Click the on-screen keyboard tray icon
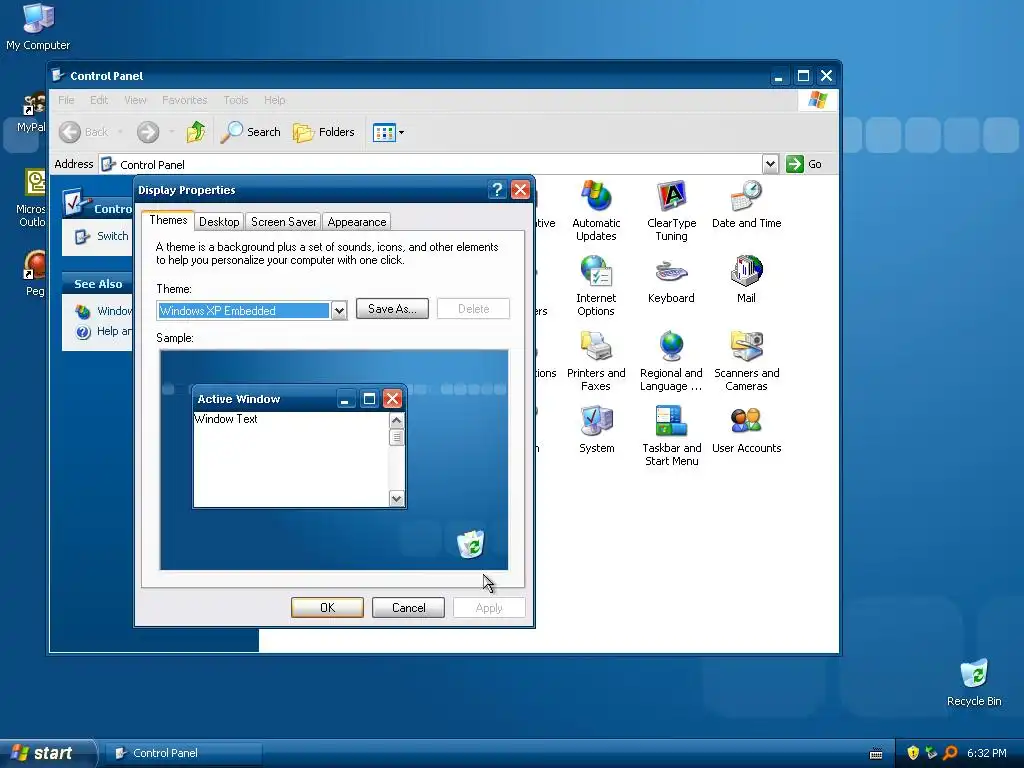The width and height of the screenshot is (1024, 768). pos(876,754)
